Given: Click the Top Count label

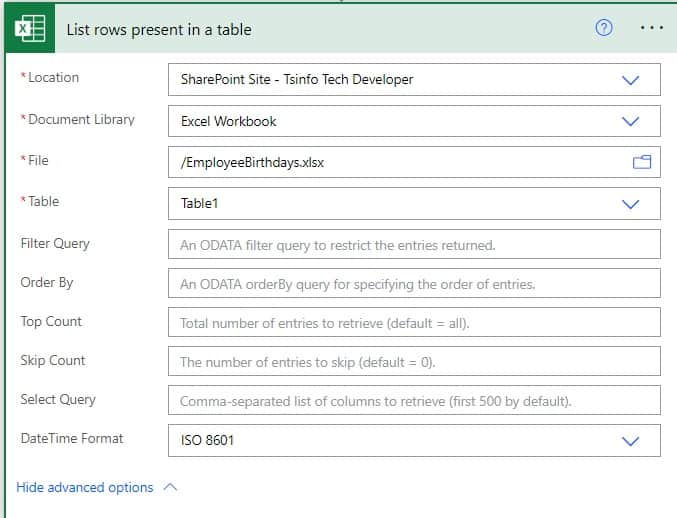Looking at the screenshot, I should (51, 322).
